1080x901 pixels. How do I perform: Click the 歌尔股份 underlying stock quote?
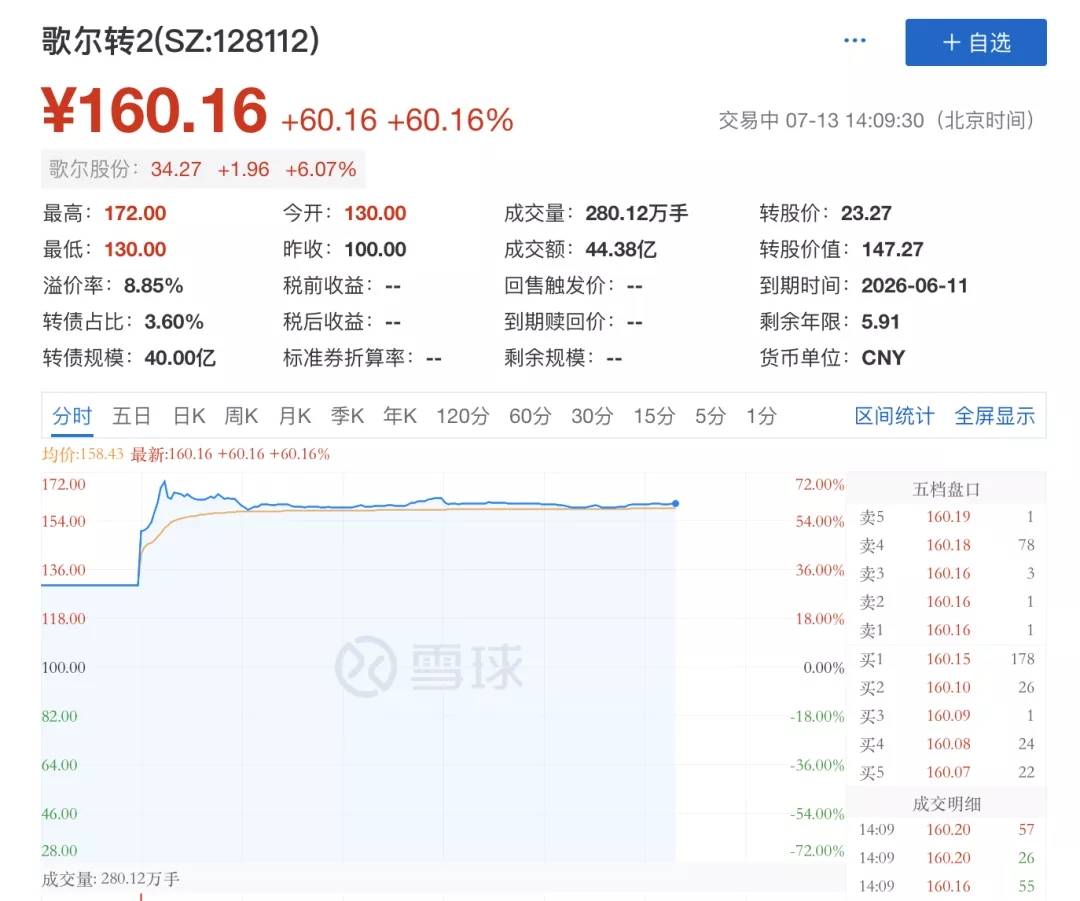pos(203,169)
